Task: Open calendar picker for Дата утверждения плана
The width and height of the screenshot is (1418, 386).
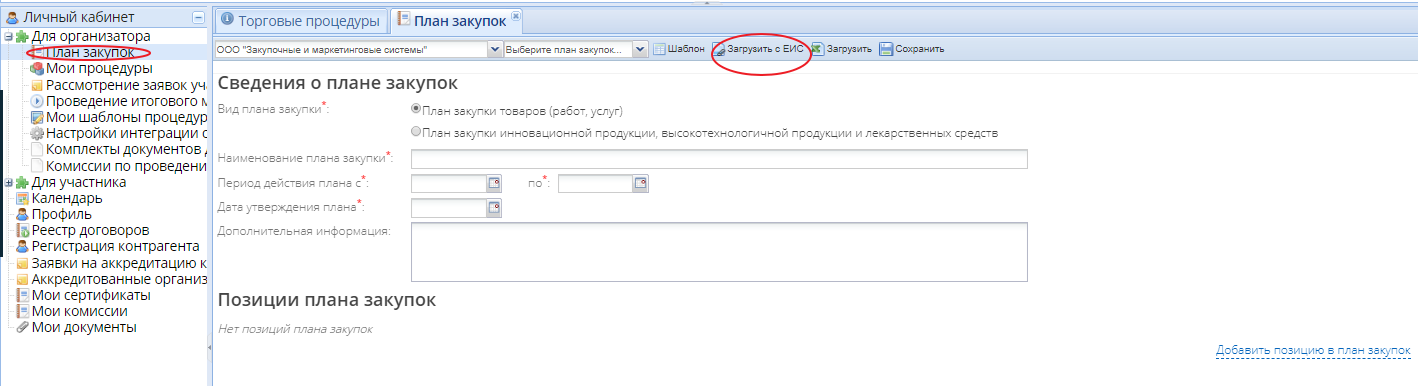Action: 493,208
